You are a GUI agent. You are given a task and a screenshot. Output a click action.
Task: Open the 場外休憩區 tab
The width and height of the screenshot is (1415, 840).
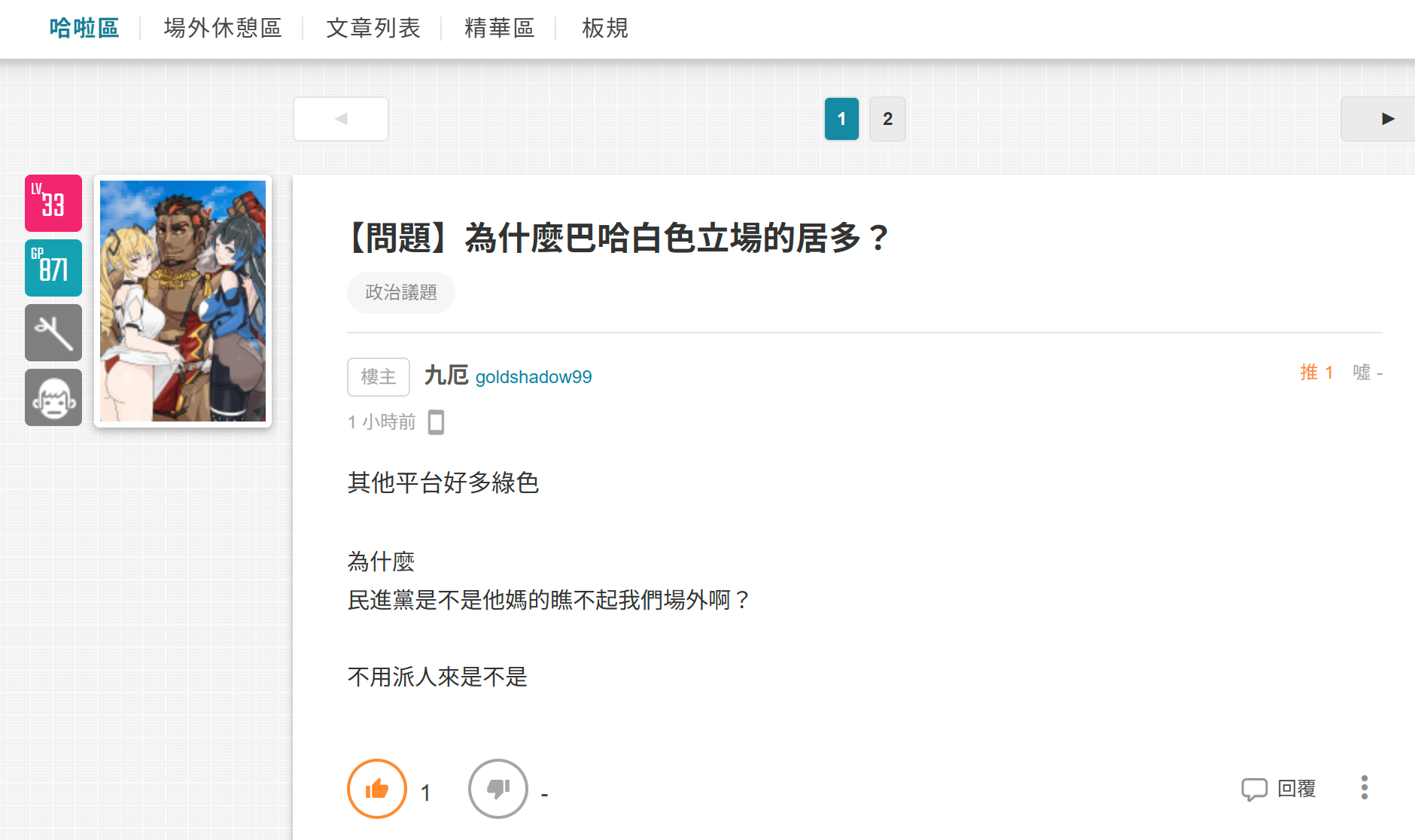click(223, 29)
